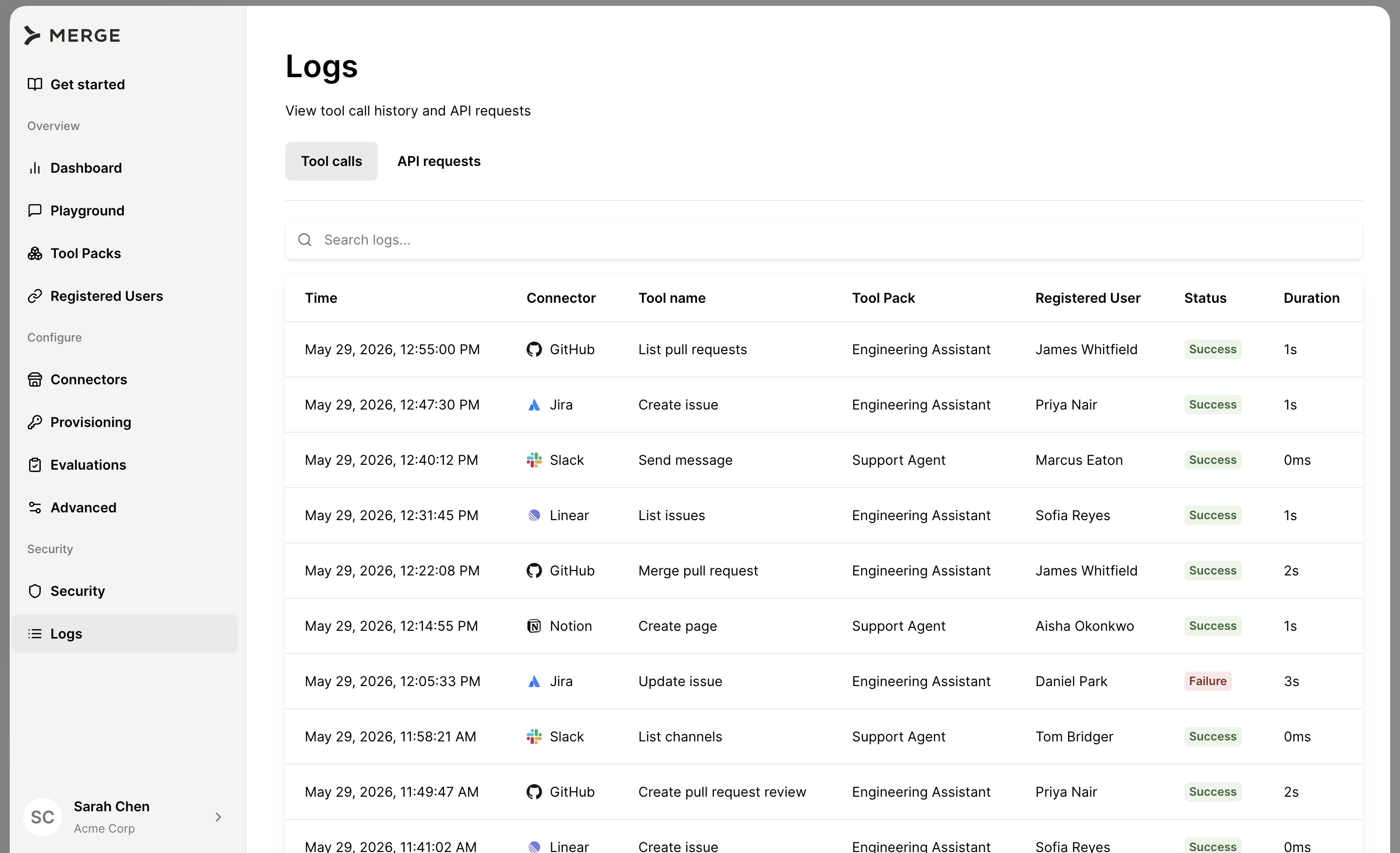1400x853 pixels.
Task: Click the Create pull request review tool name
Action: coord(722,792)
